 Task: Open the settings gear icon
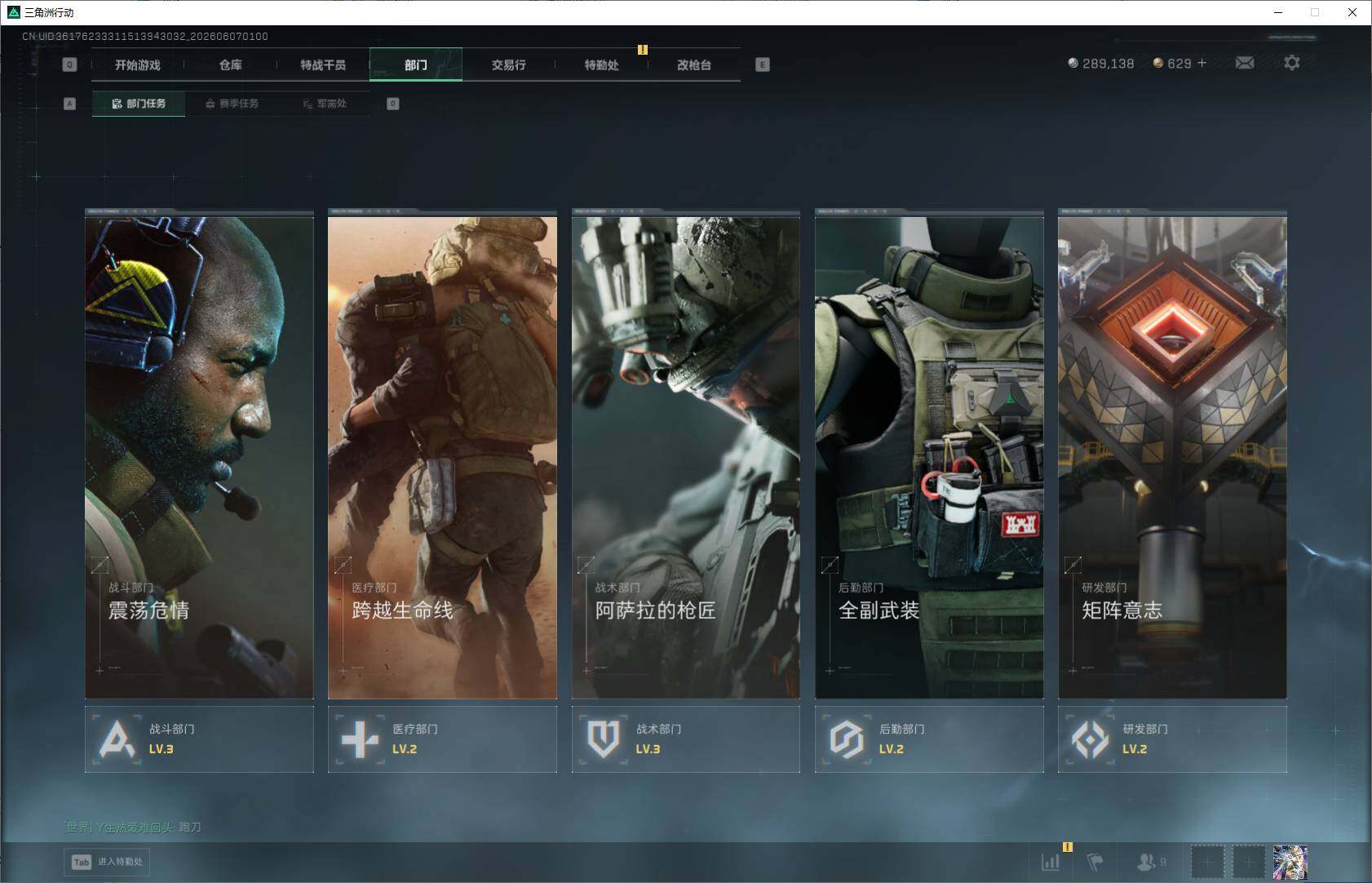(1292, 63)
